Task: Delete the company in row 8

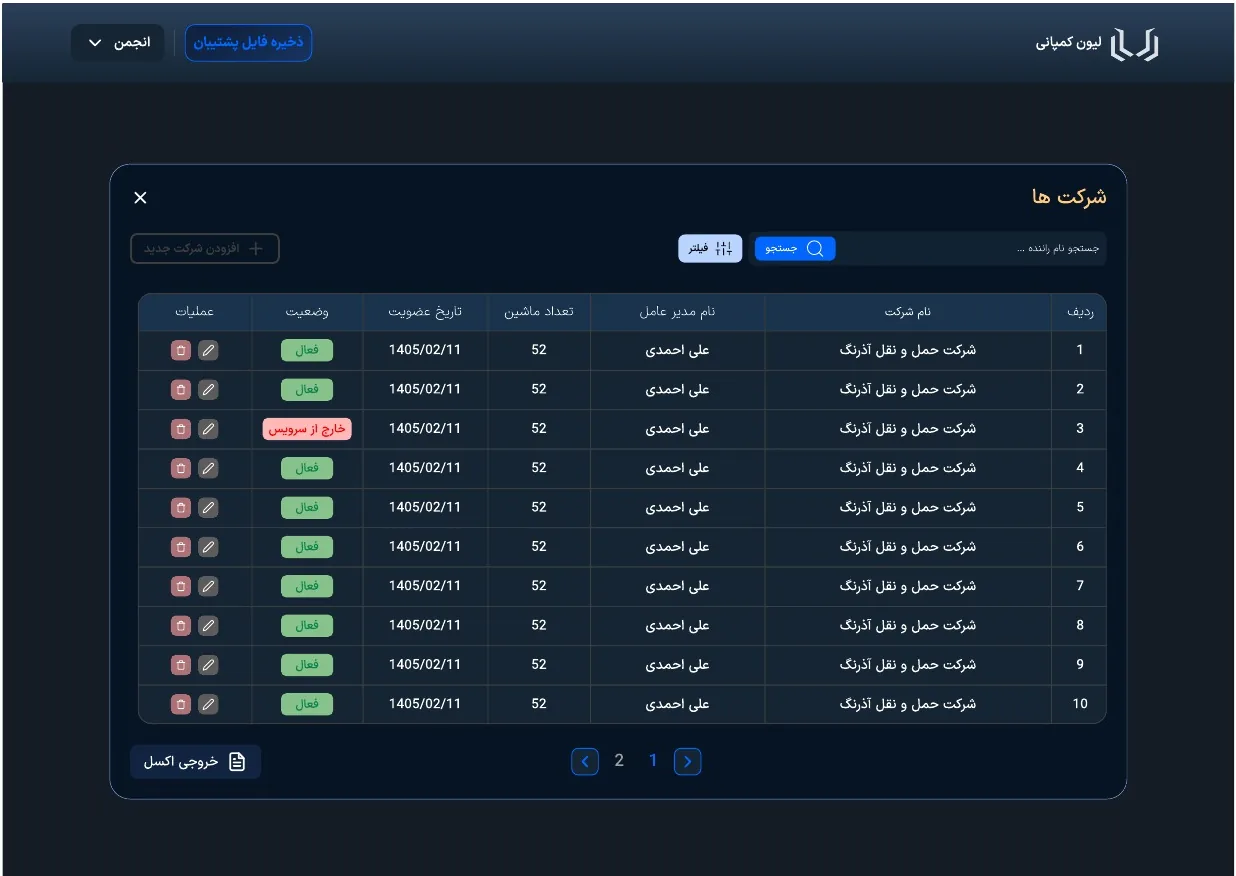Action: tap(180, 625)
